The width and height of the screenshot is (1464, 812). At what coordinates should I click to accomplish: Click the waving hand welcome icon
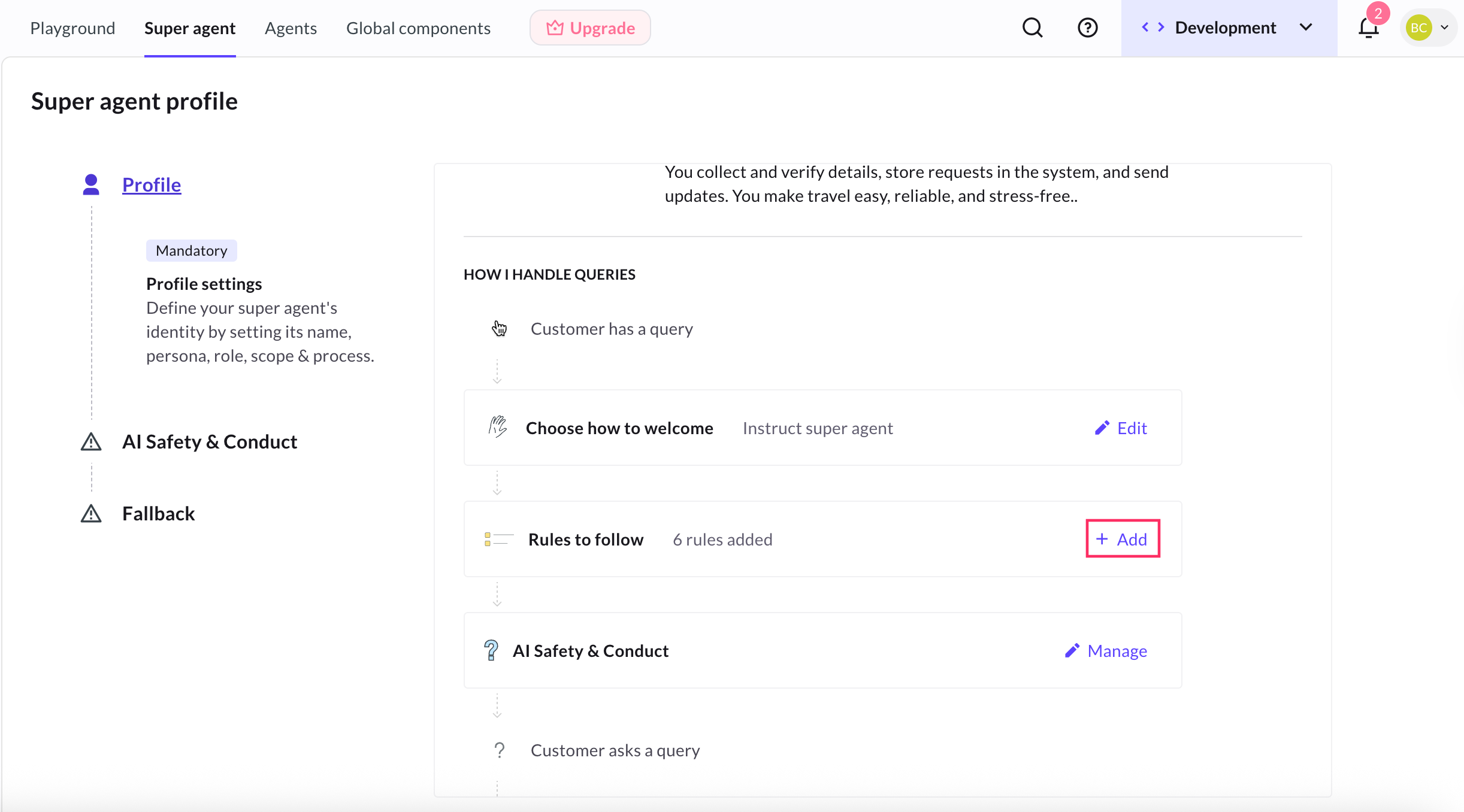[x=497, y=428]
